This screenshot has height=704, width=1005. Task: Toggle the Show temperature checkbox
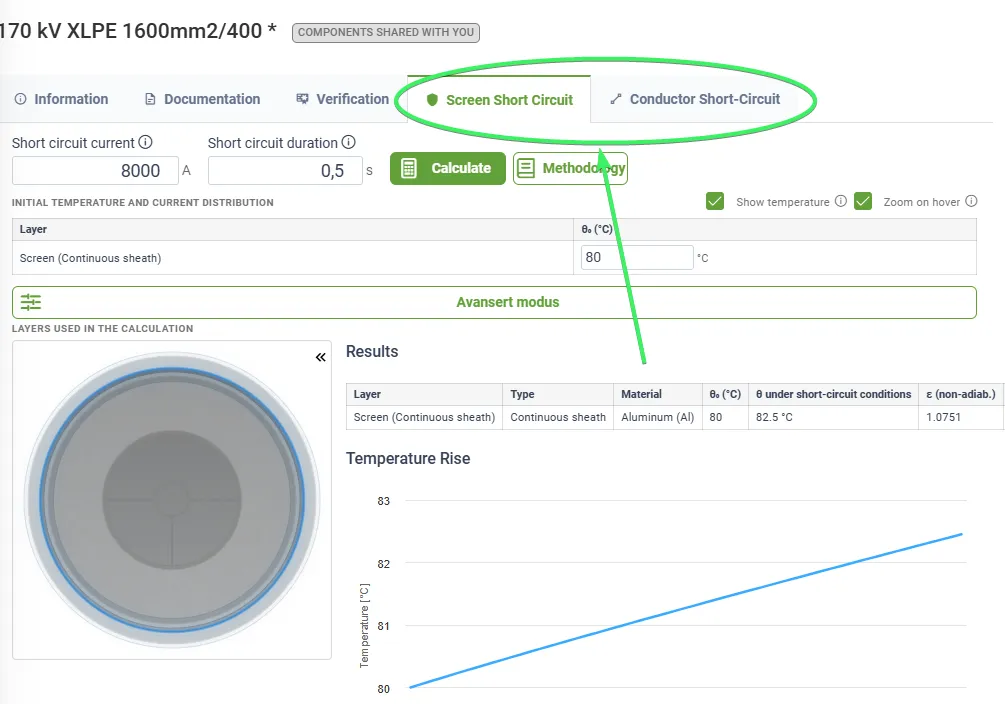(x=715, y=201)
